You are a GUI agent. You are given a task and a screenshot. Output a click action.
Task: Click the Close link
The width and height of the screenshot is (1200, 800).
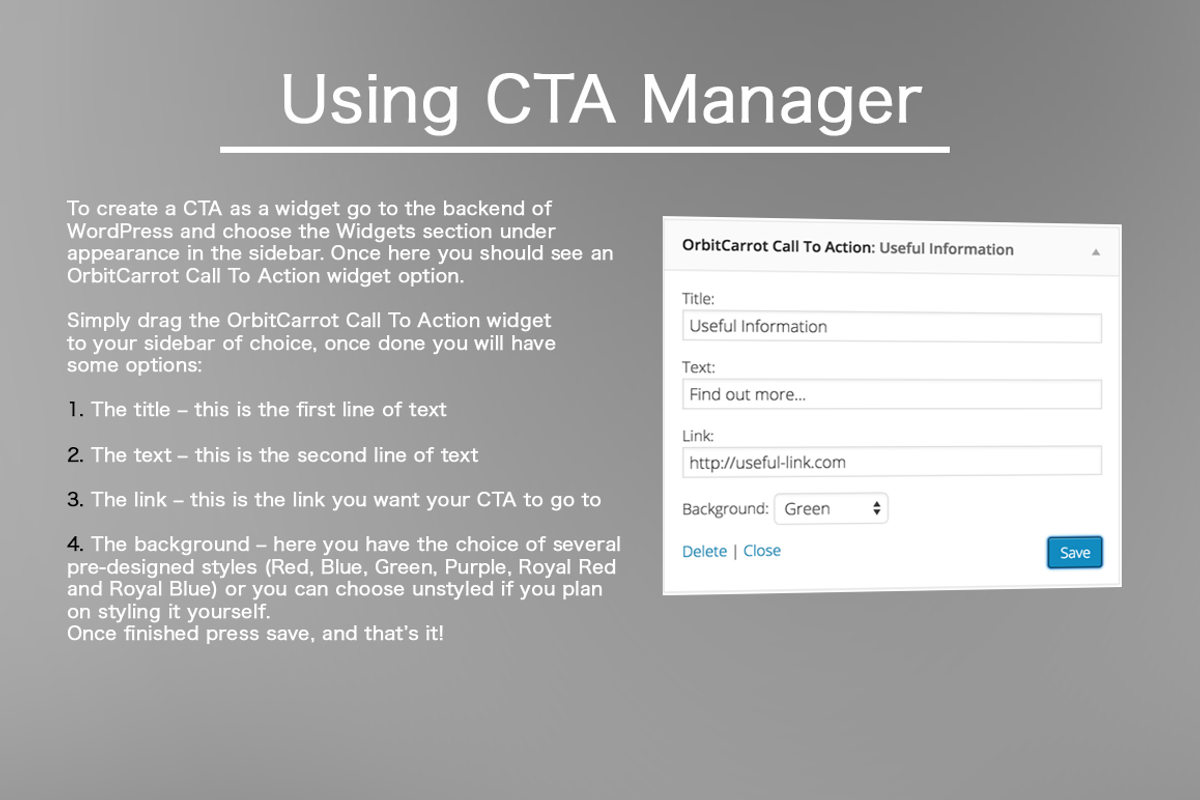click(762, 551)
